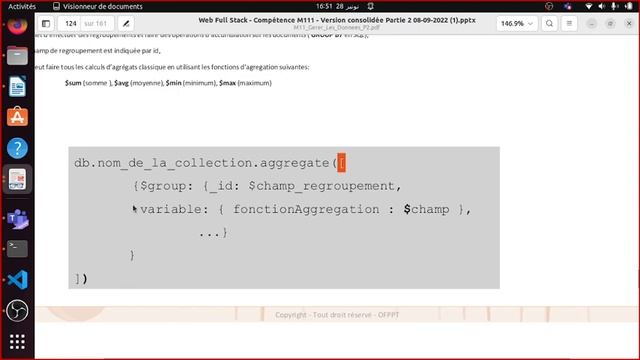The width and height of the screenshot is (640, 360).
Task: Click the microphone indicator in top bar
Action: point(614,7)
